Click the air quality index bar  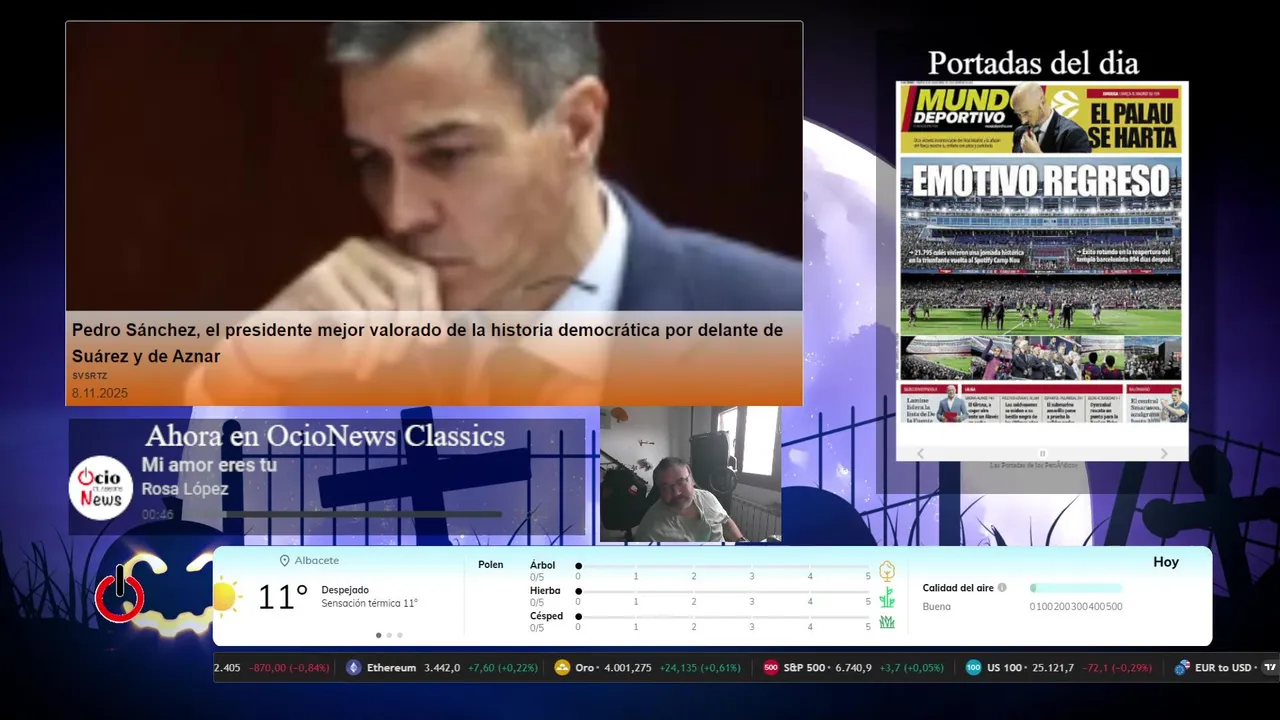tap(1076, 588)
